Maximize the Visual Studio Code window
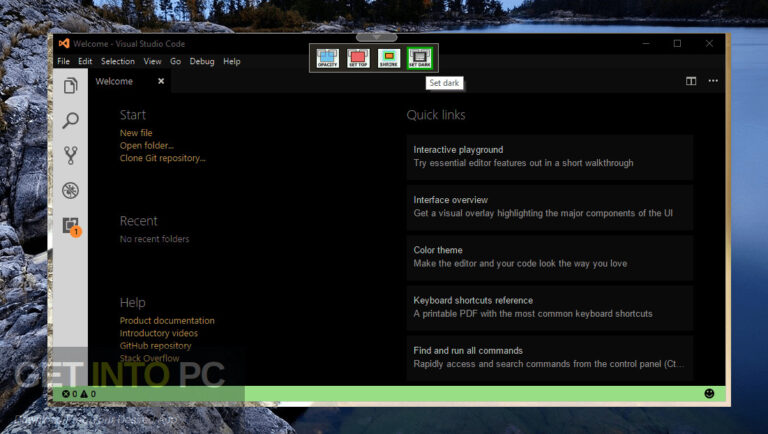 (x=677, y=44)
